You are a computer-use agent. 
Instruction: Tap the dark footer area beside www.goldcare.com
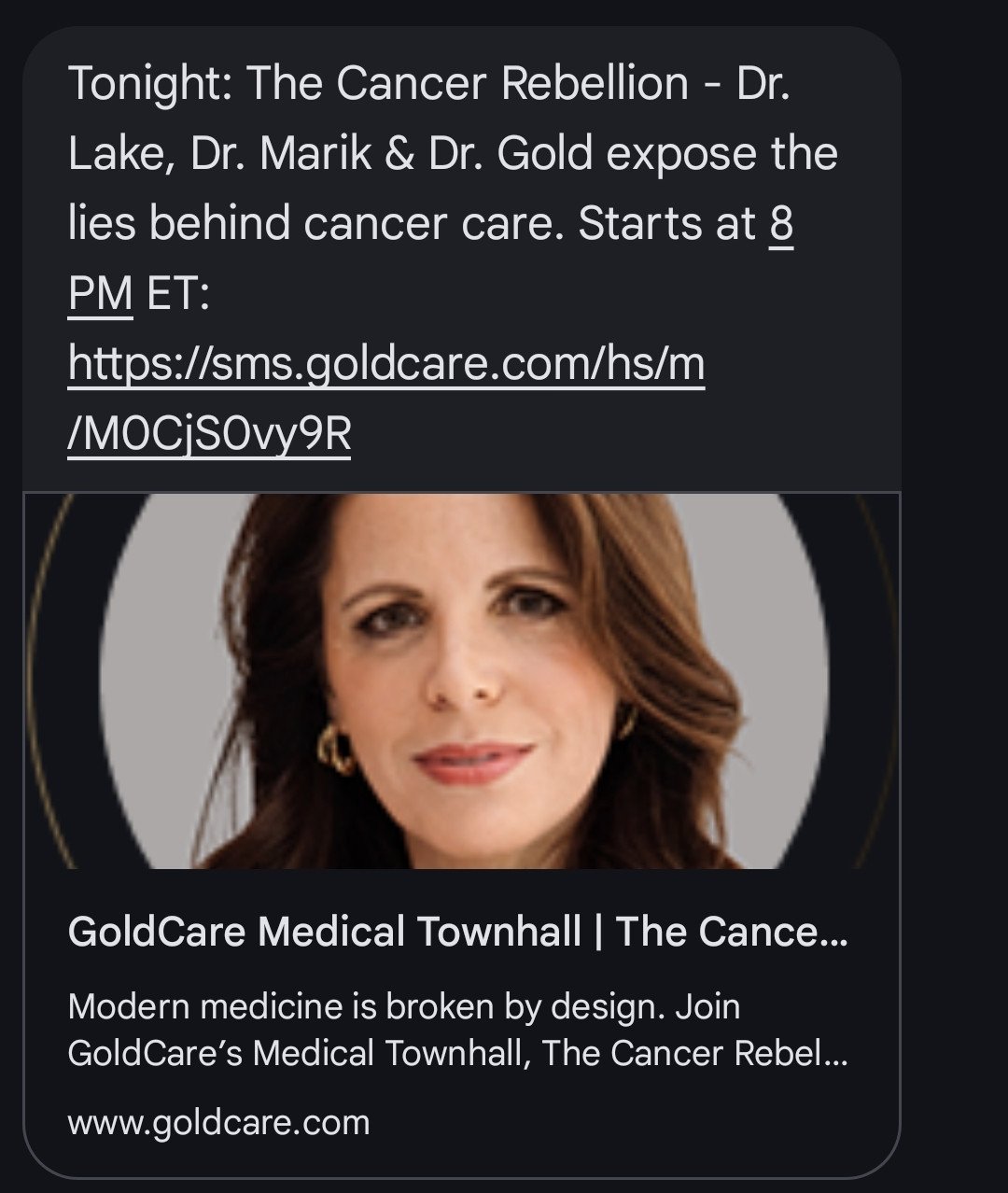635,1123
